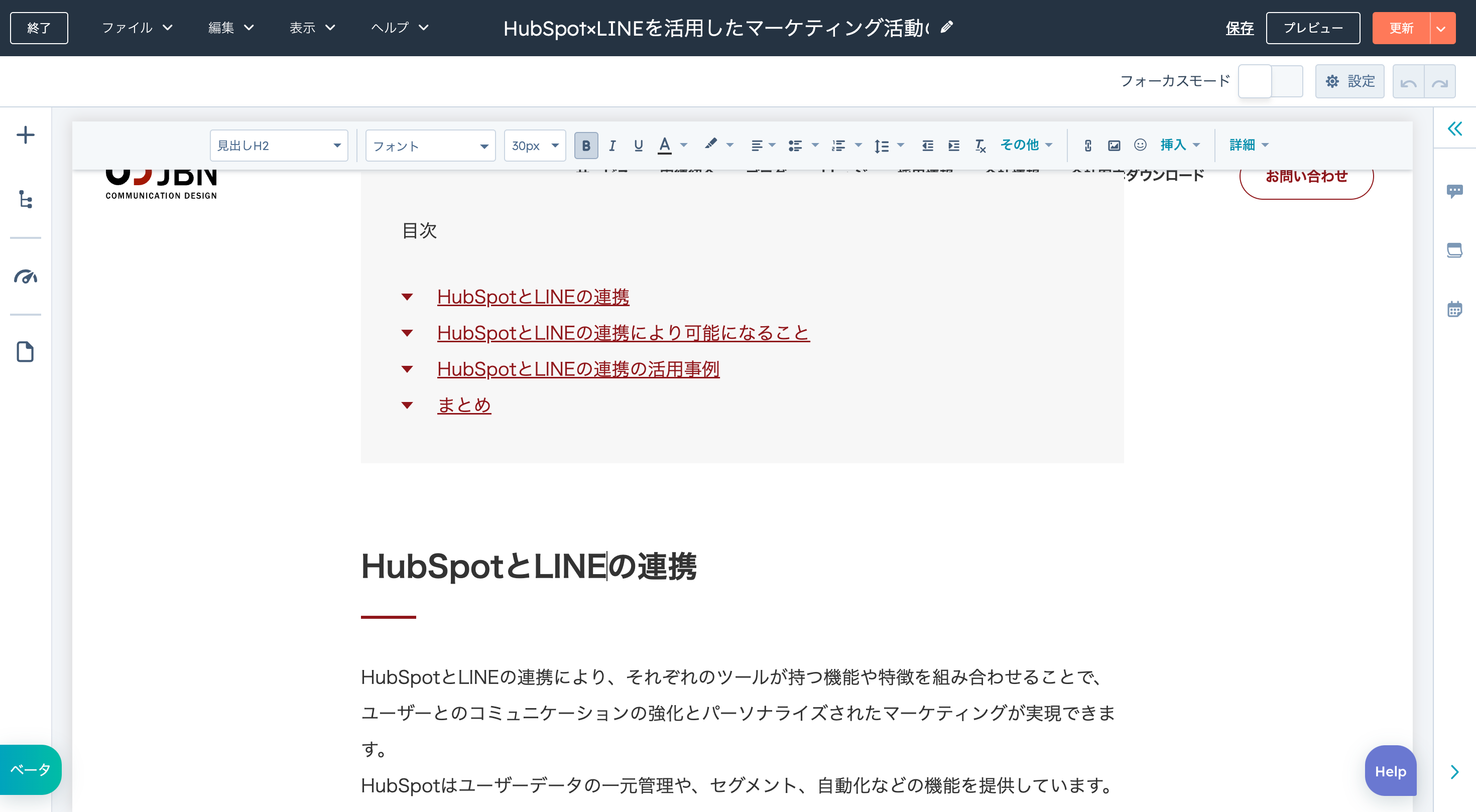Click the pencil icon to edit title
The width and height of the screenshot is (1476, 812).
[x=946, y=28]
